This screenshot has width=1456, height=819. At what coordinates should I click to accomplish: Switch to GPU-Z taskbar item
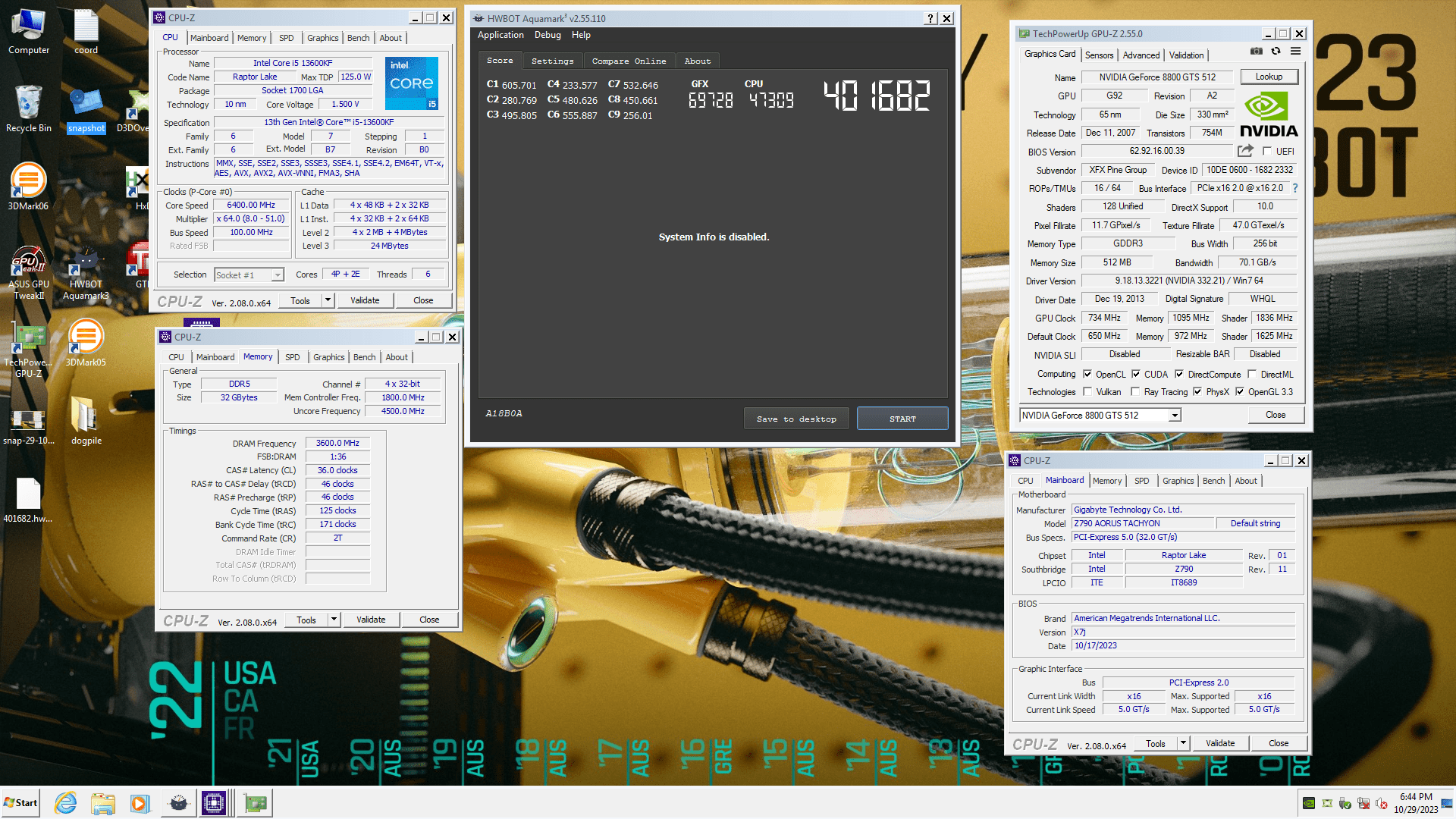point(256,802)
